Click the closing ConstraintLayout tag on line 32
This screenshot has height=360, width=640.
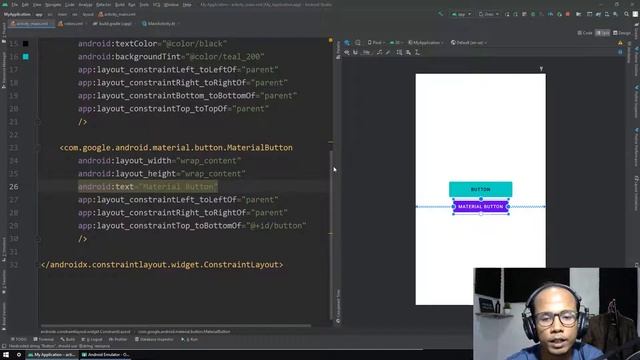tap(162, 264)
